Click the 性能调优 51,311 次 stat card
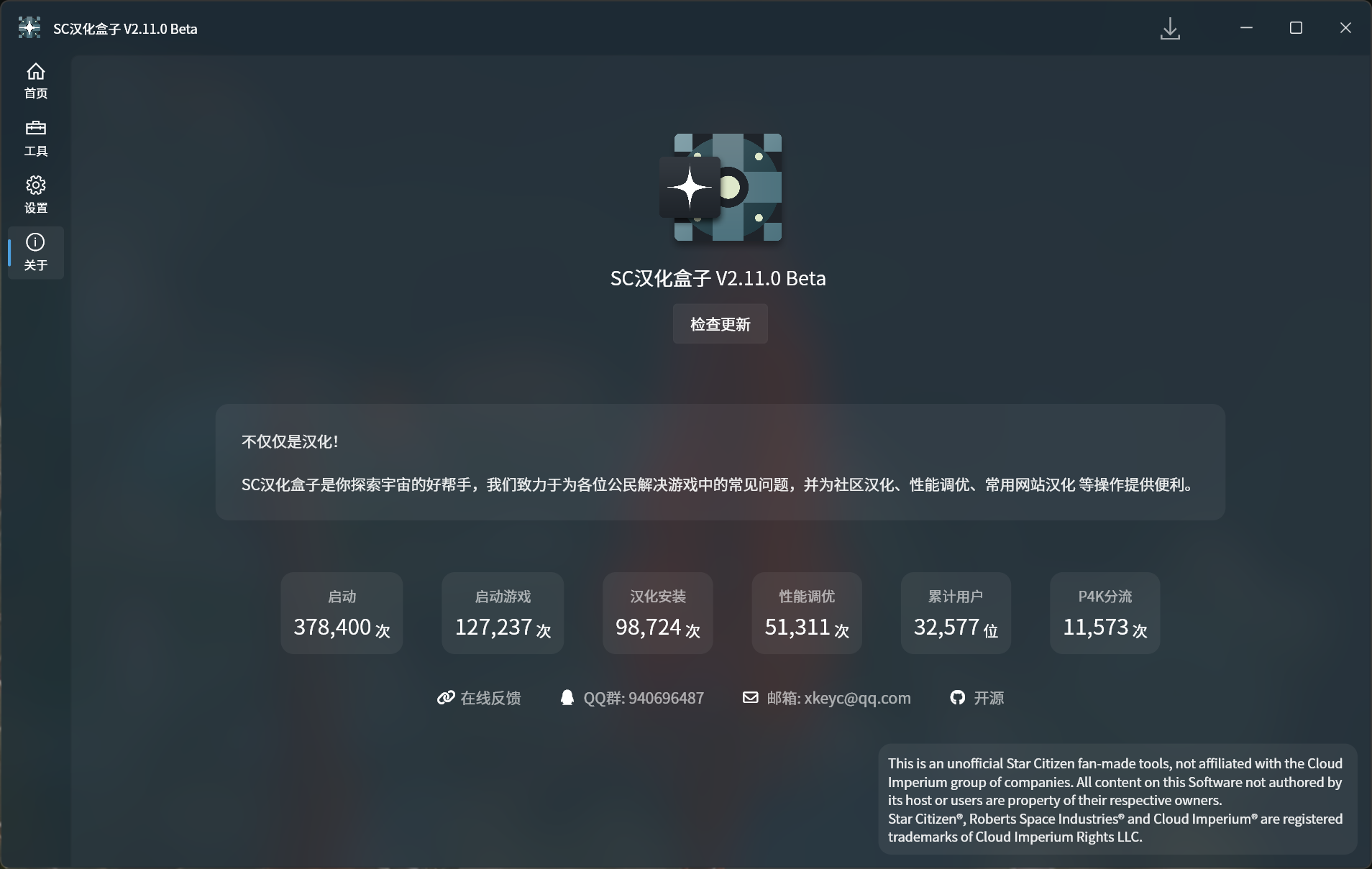 tap(807, 613)
